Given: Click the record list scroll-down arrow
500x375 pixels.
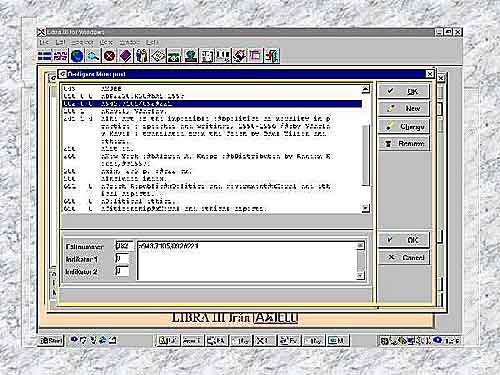Looking at the screenshot, I should [366, 208].
